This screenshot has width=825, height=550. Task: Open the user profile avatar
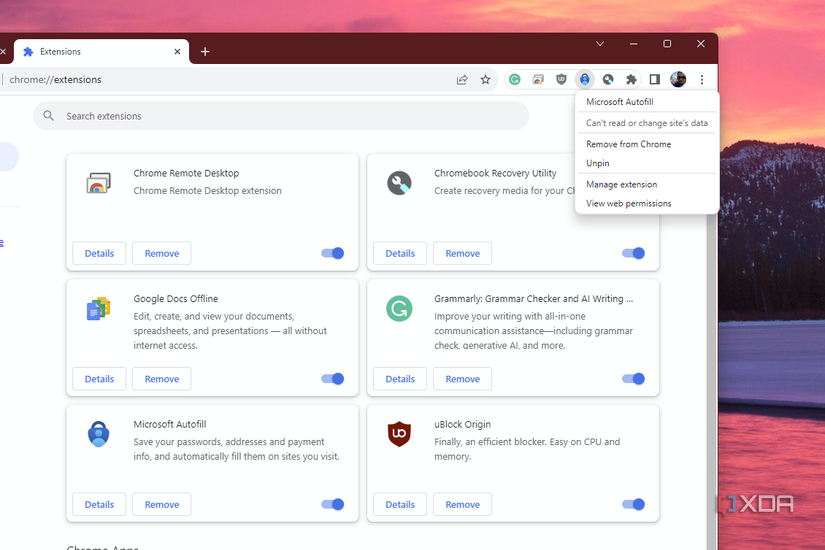678,79
